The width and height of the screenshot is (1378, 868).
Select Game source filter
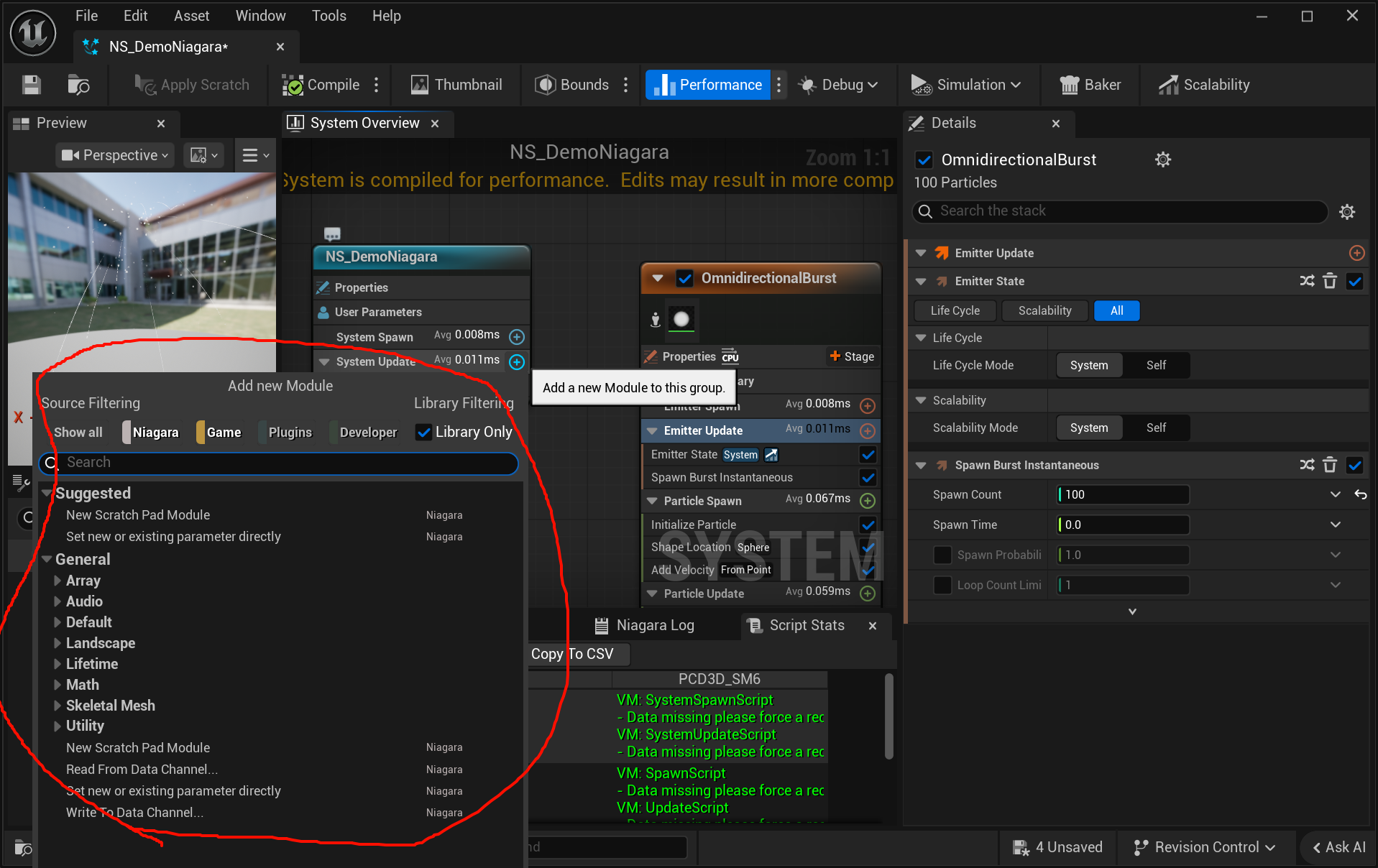click(x=219, y=433)
